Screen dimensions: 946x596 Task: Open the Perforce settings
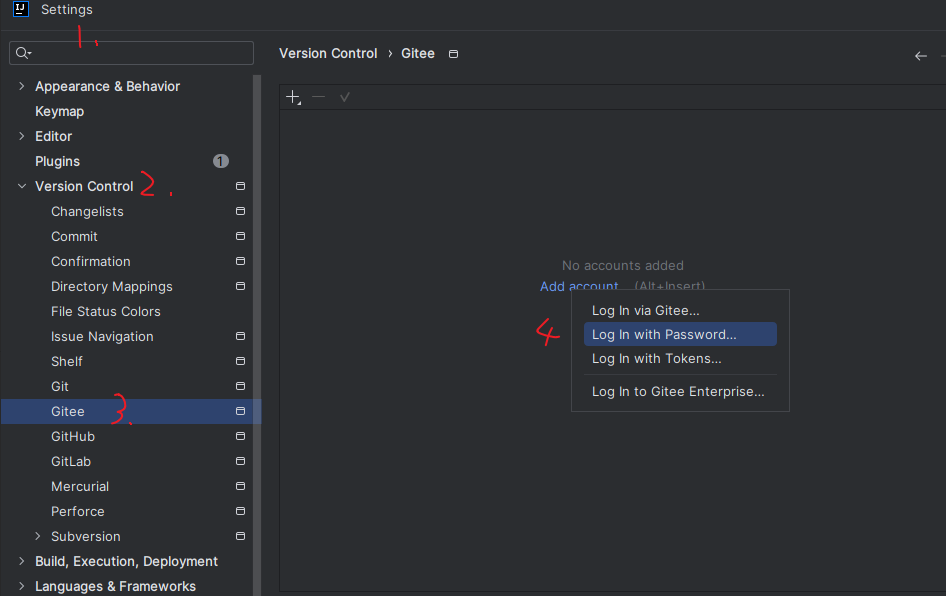point(77,511)
